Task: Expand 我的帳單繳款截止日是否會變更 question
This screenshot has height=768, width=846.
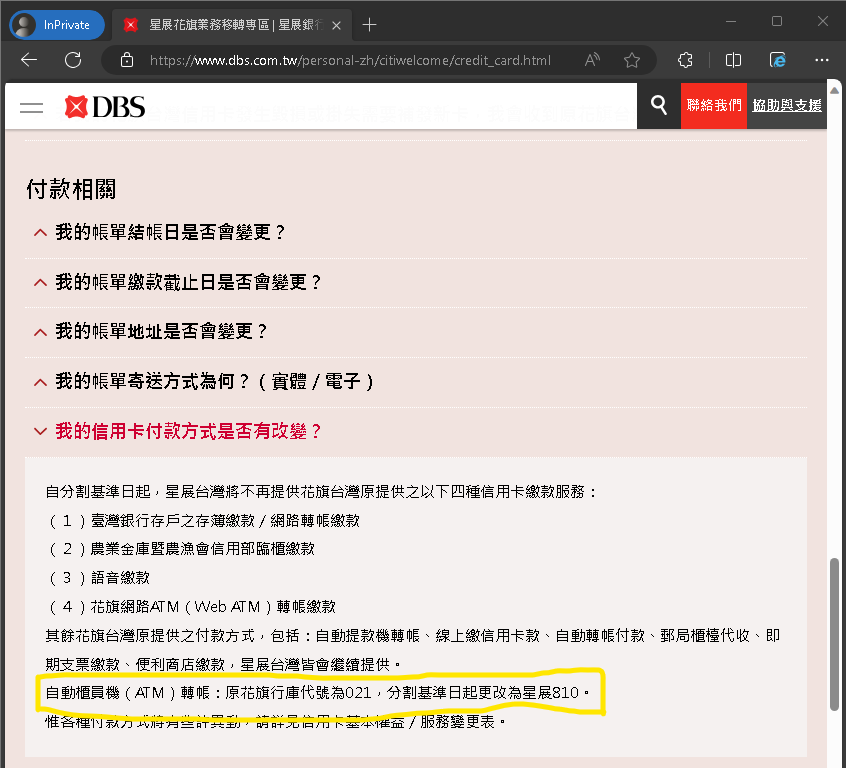Action: tap(188, 282)
